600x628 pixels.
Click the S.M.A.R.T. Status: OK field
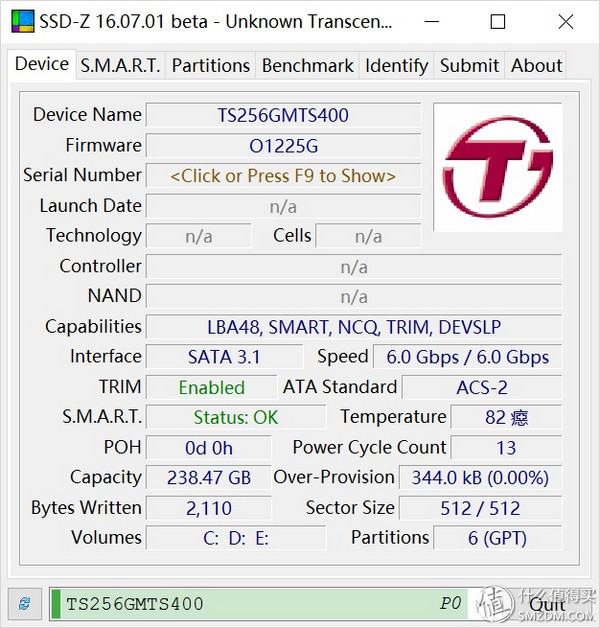pos(236,417)
